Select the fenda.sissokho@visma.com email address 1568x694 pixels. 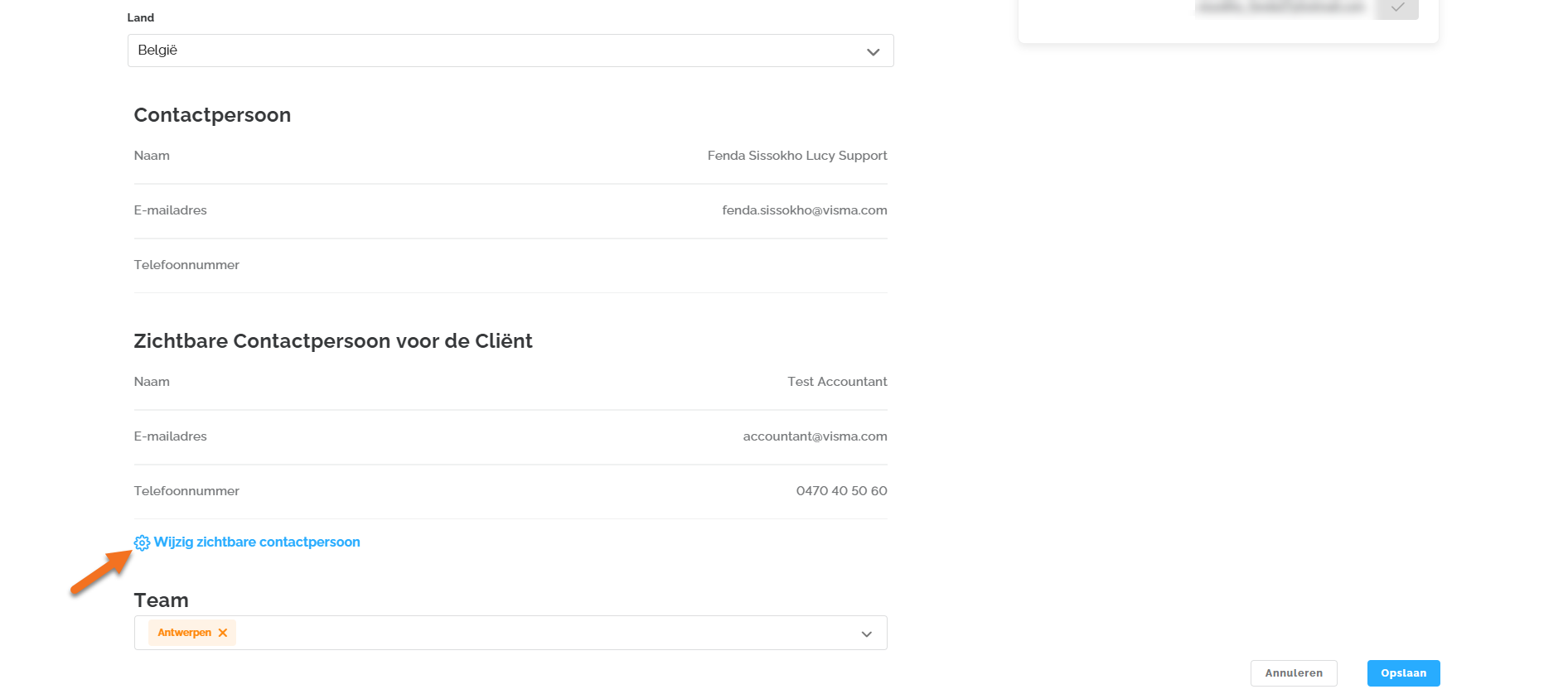pyautogui.click(x=804, y=210)
